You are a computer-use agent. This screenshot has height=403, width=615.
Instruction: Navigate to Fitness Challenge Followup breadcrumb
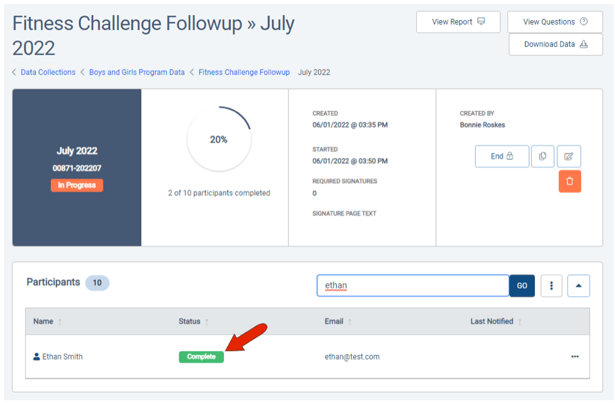click(x=244, y=72)
